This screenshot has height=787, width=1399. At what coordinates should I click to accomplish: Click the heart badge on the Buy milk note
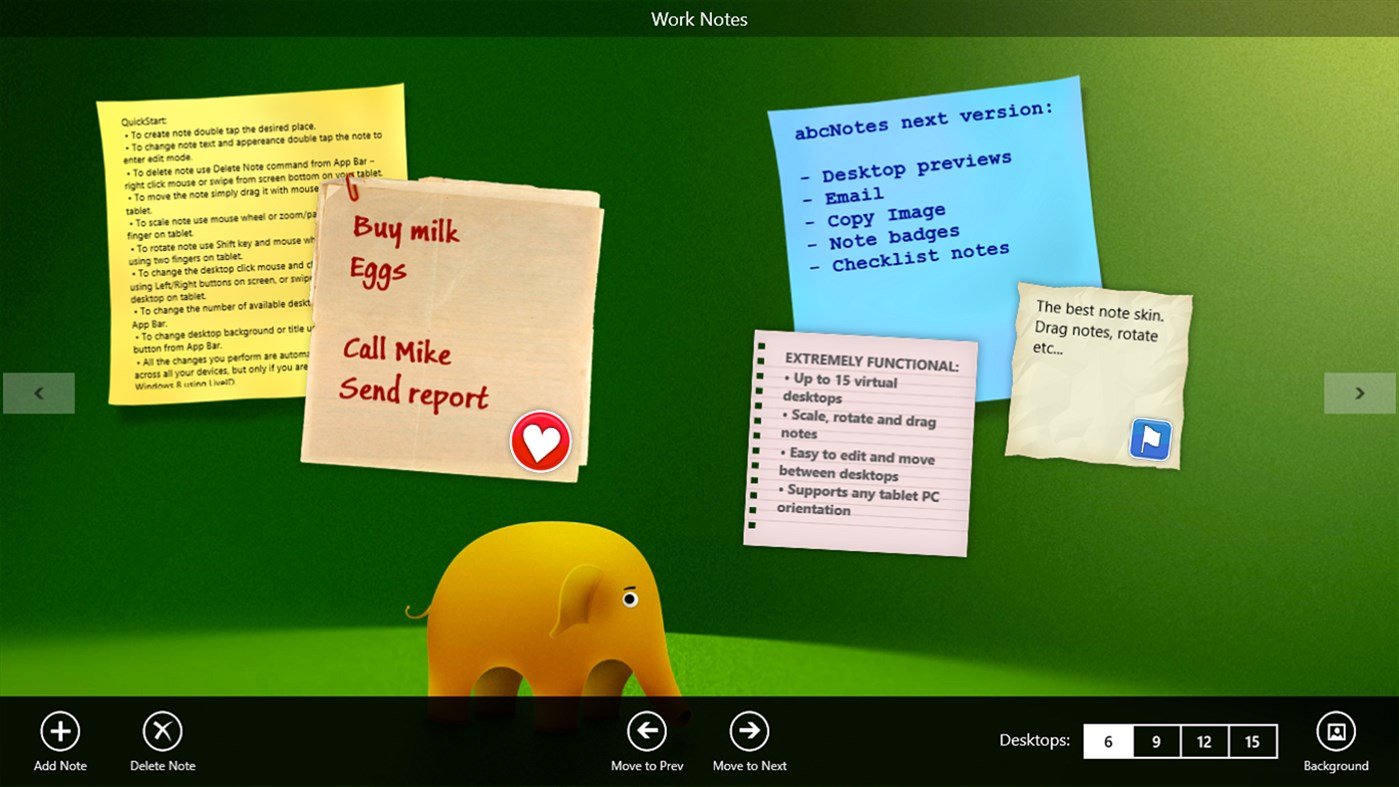(x=540, y=440)
